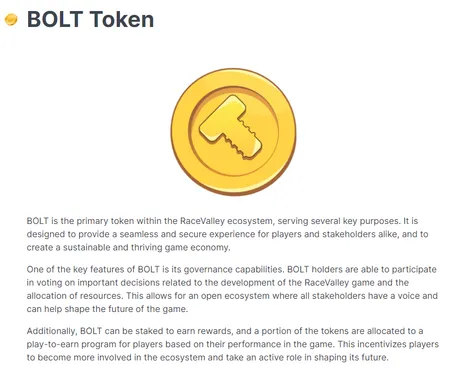Click the paragraph starting "One of the key features"
The height and width of the screenshot is (372, 460).
232,289
